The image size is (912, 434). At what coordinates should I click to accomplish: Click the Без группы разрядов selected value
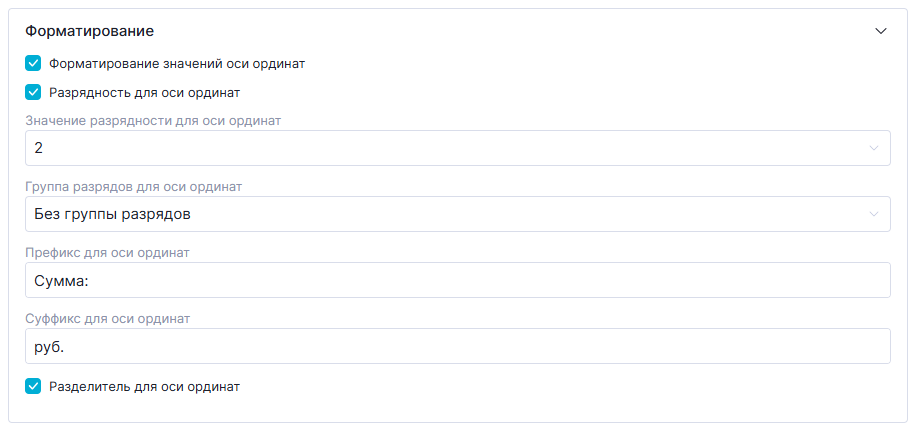point(112,214)
